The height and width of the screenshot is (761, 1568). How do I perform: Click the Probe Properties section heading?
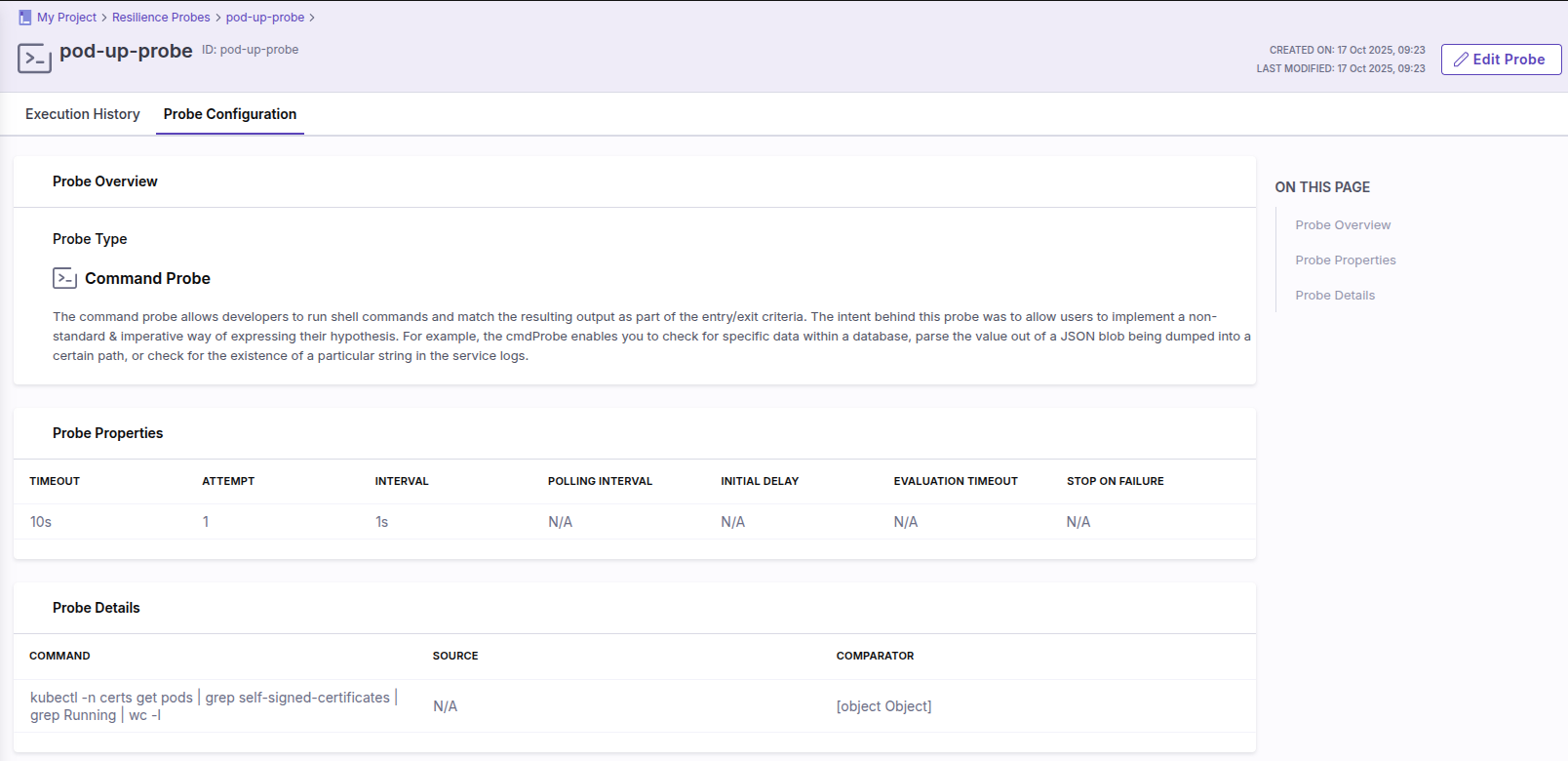pyautogui.click(x=108, y=433)
